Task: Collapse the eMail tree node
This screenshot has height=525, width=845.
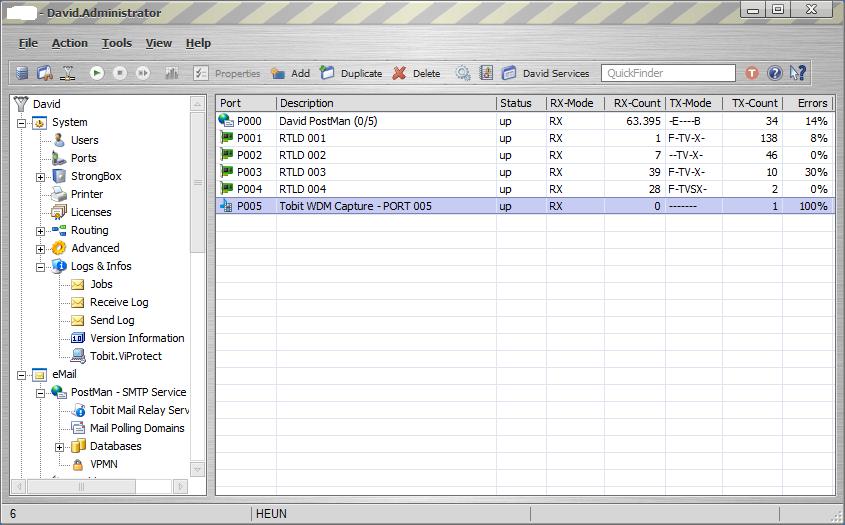Action: (x=22, y=375)
